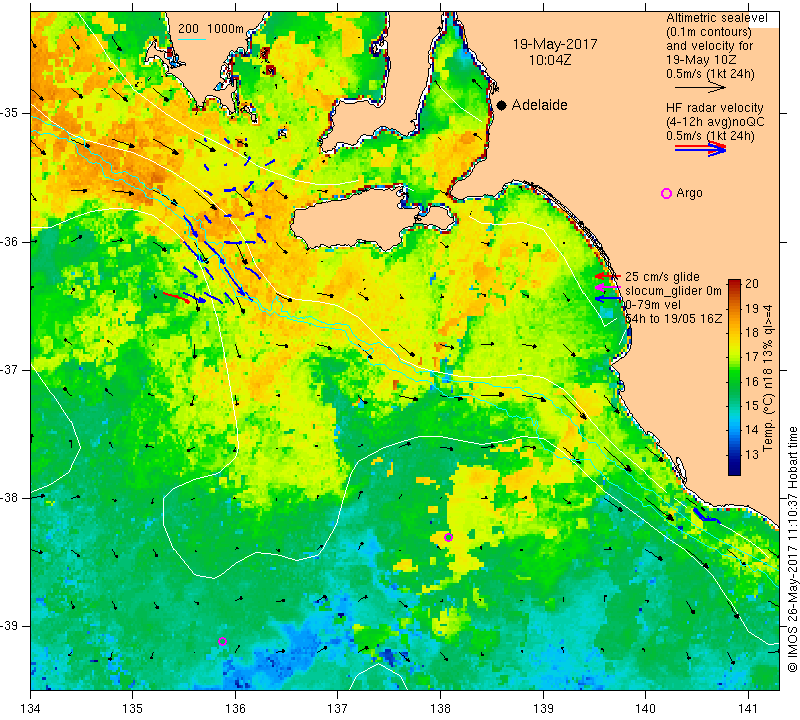
Task: Click the red glider track arrow near 135.4E 36.4S
Action: coord(177,297)
